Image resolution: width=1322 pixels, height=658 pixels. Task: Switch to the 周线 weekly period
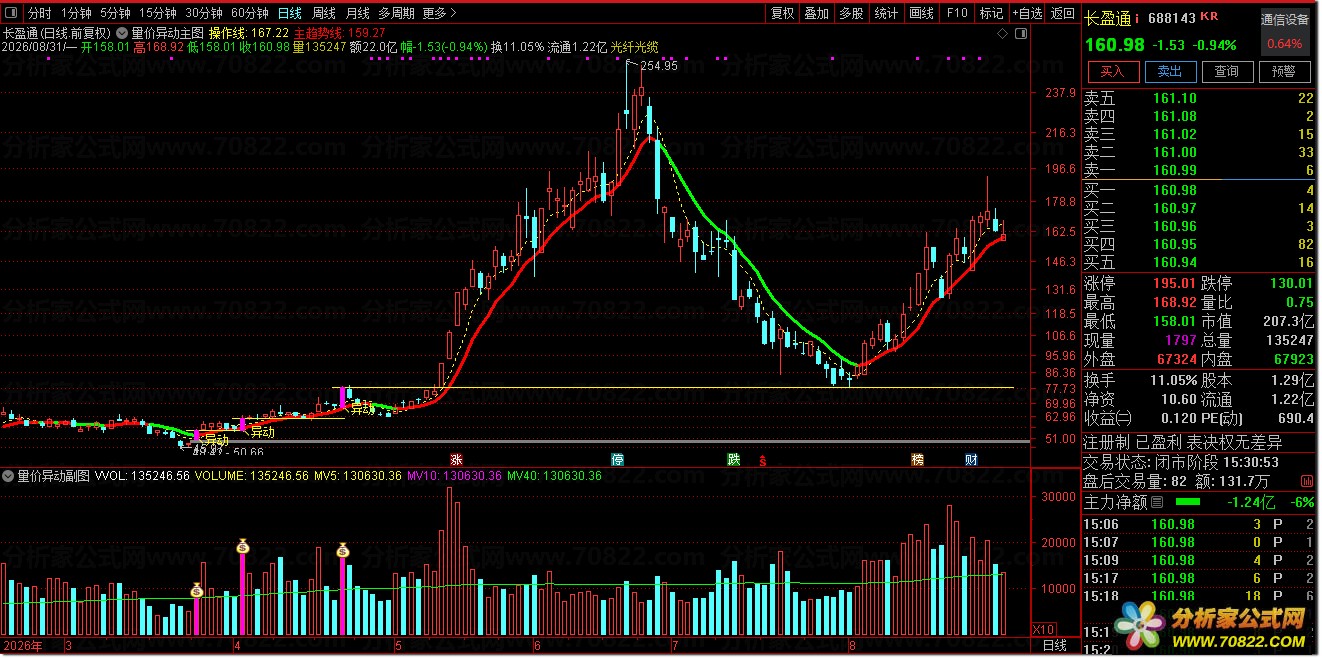click(x=324, y=13)
